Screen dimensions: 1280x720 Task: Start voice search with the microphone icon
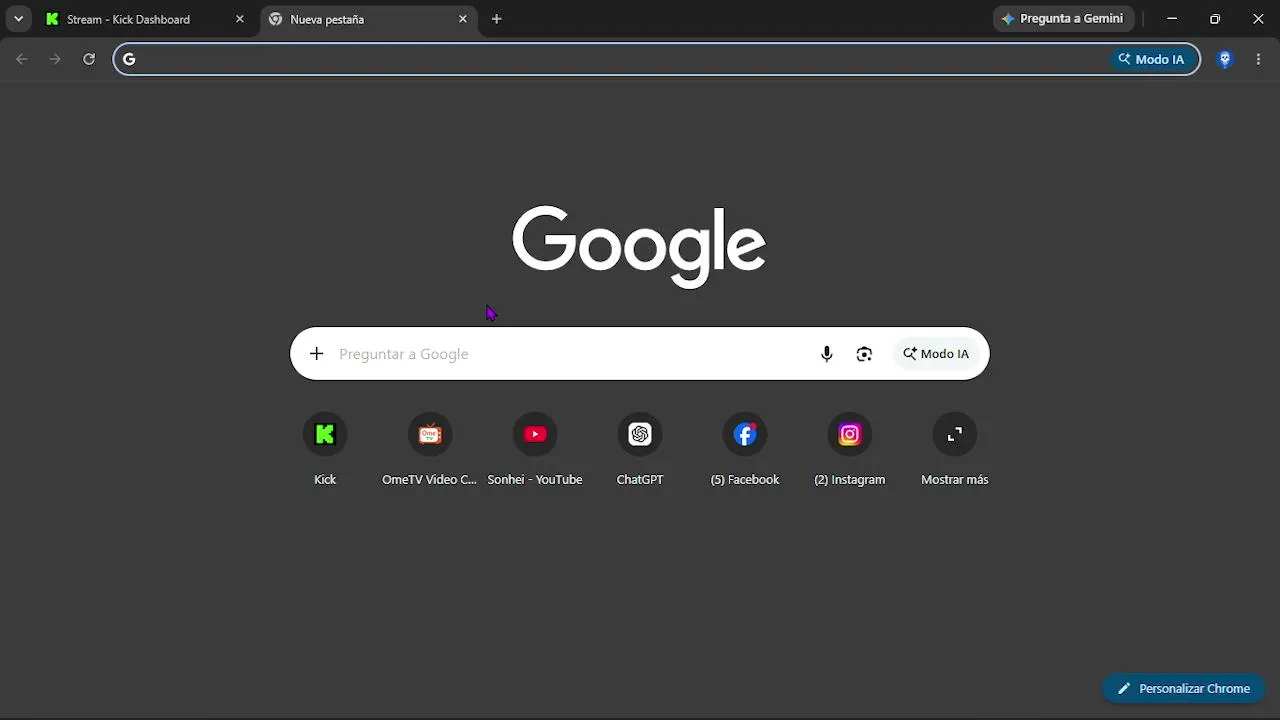(x=826, y=354)
